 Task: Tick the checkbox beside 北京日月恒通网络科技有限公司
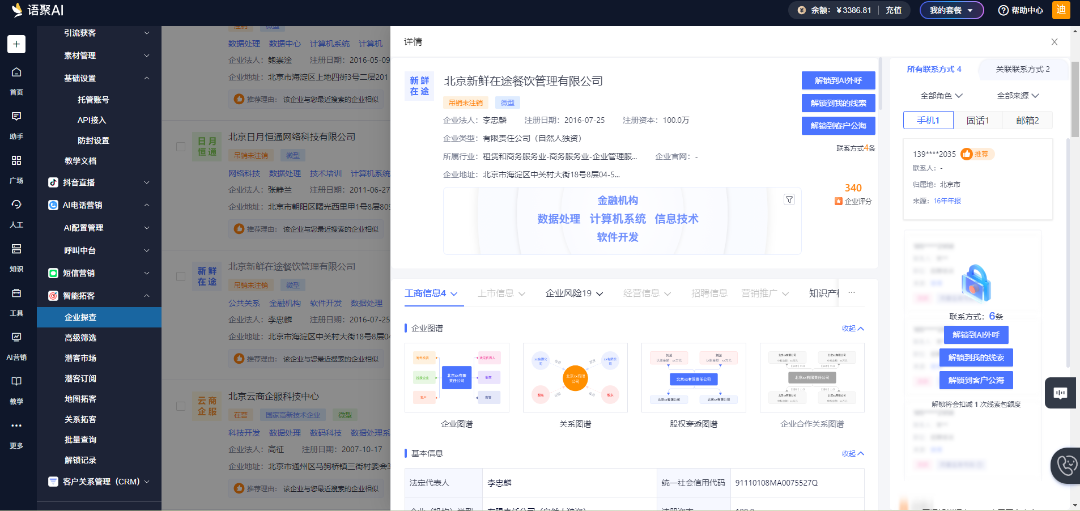(x=180, y=146)
